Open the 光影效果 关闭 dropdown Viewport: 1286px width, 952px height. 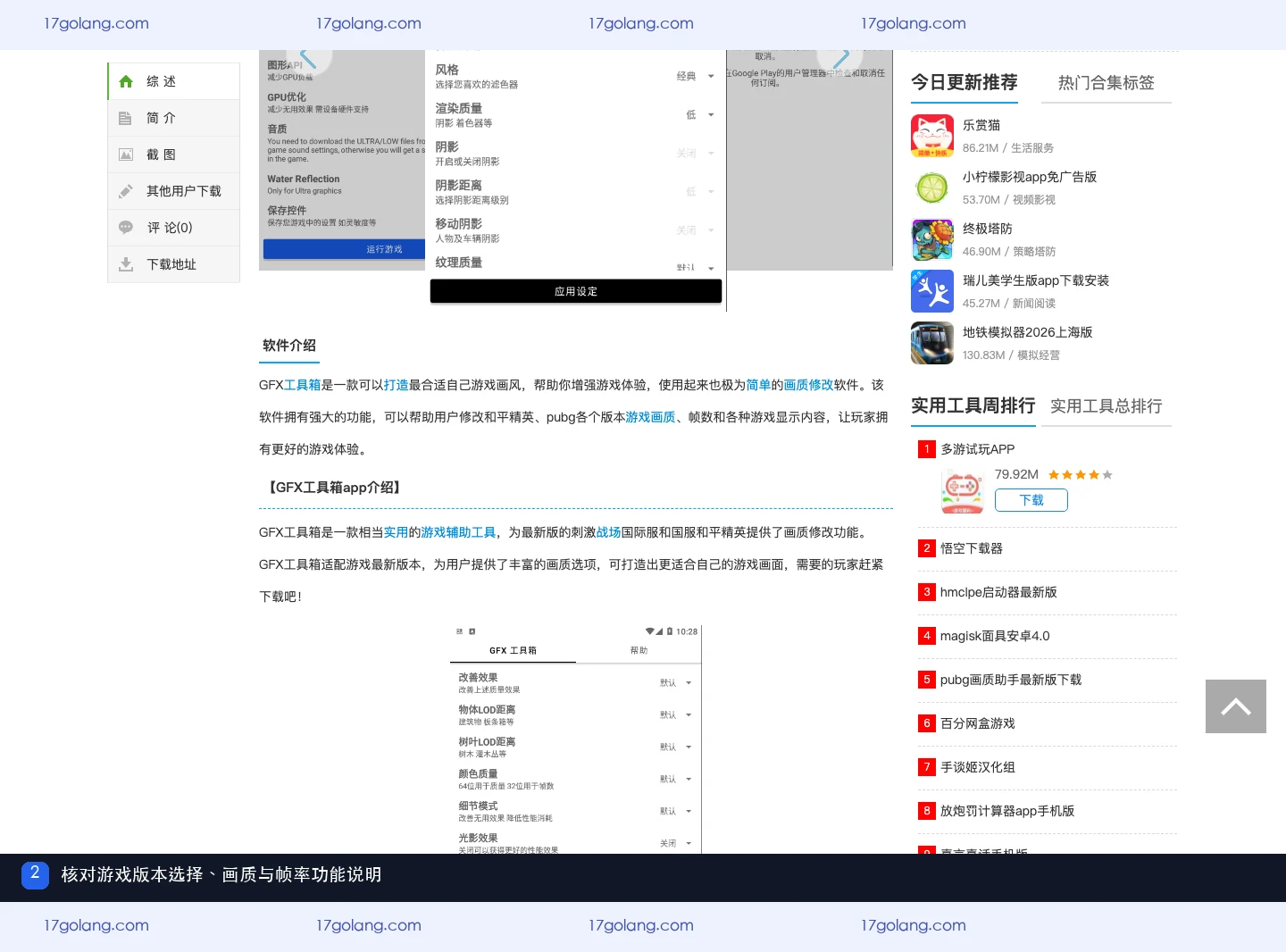point(675,843)
